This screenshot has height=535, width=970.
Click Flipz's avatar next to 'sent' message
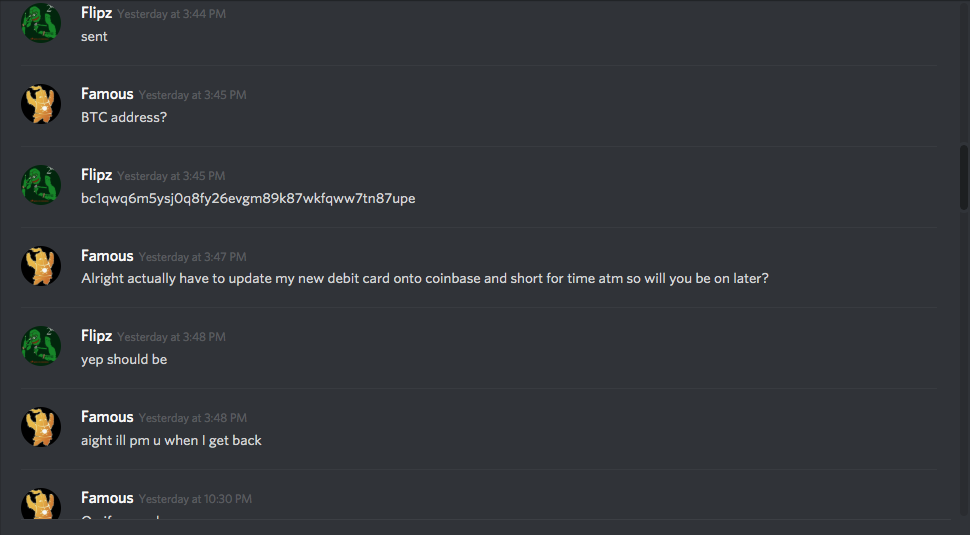tap(41, 23)
